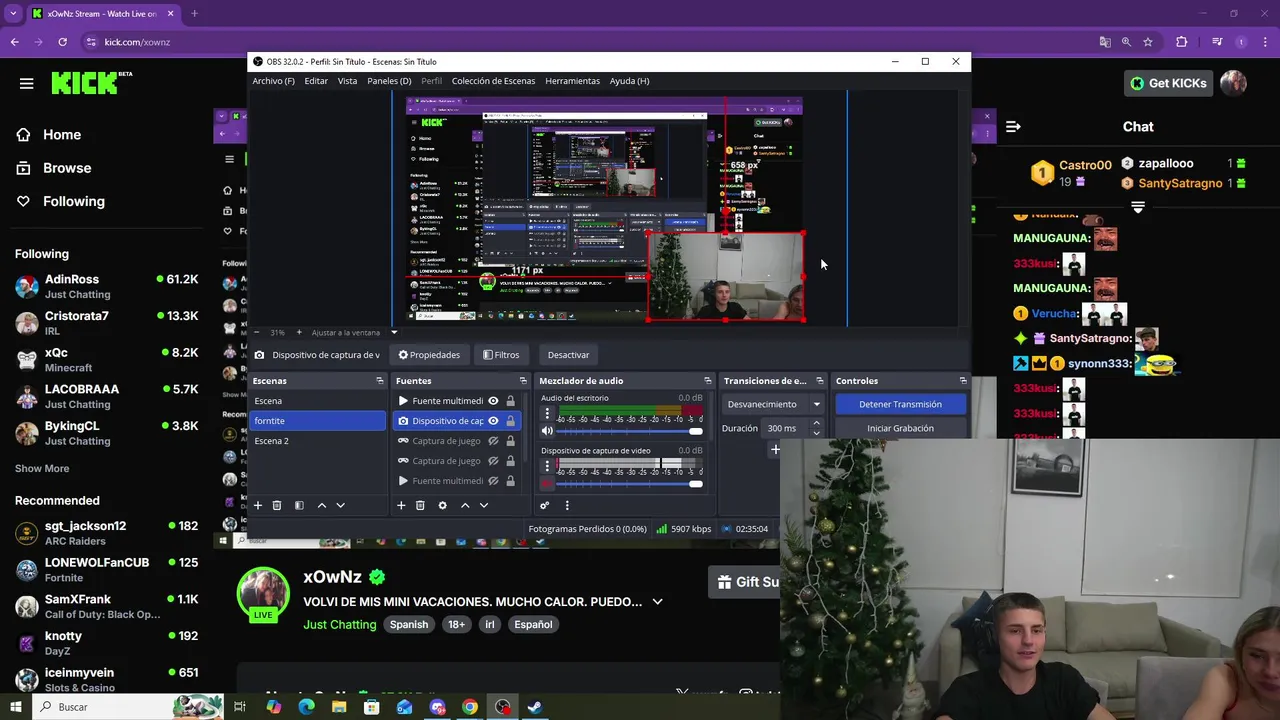1280x720 pixels.
Task: Expand the stream title with the chevron
Action: click(x=657, y=602)
